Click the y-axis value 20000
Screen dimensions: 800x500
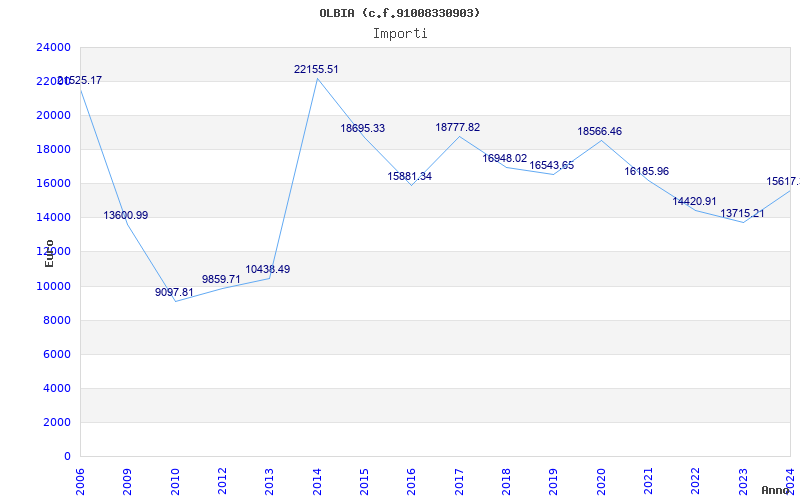[x=53, y=115]
